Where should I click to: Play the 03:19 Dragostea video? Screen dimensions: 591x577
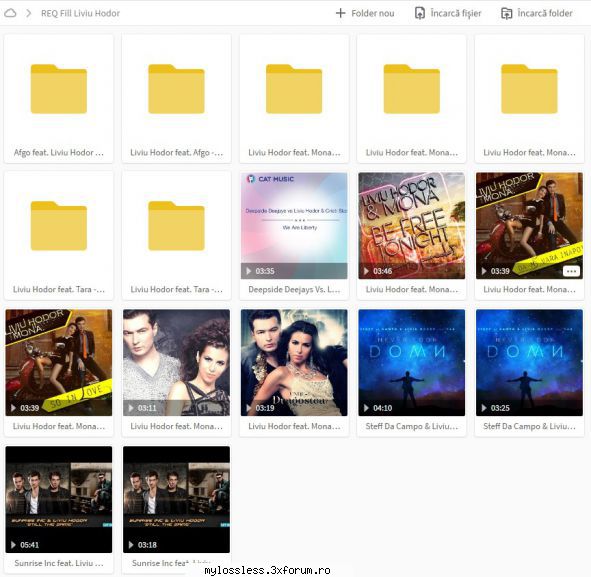point(248,408)
